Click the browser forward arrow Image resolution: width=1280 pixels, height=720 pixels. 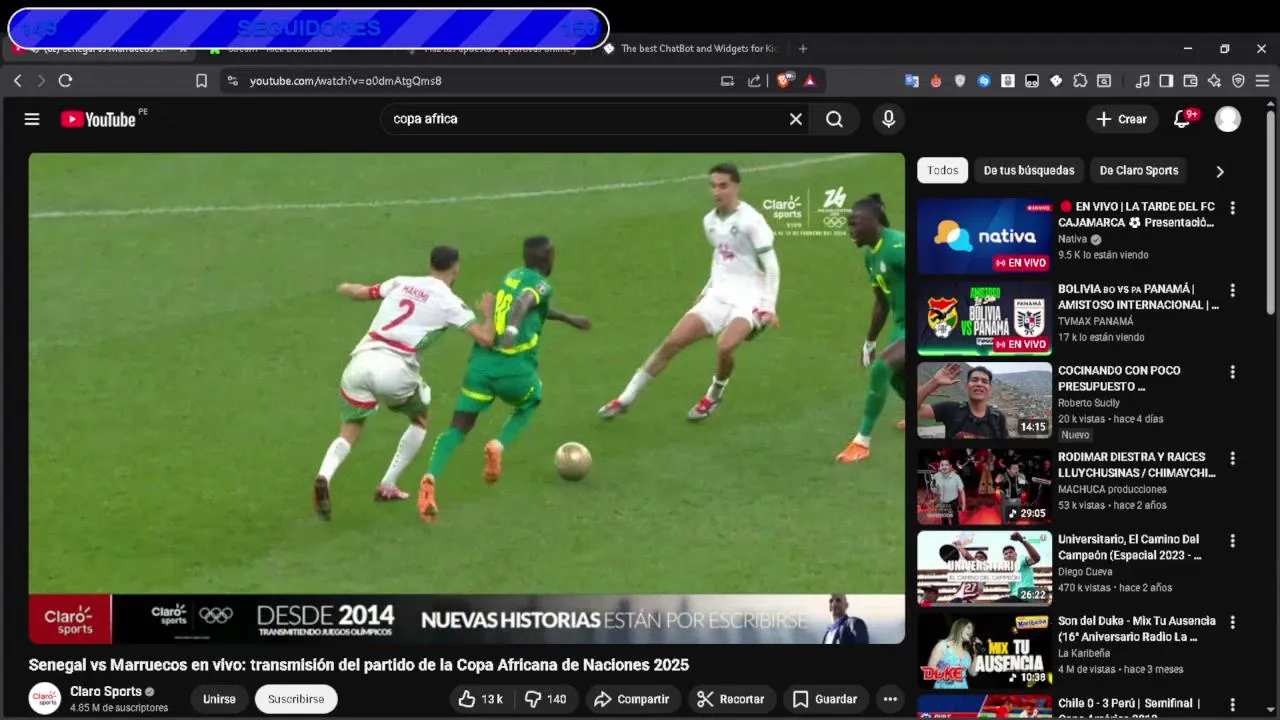41,81
